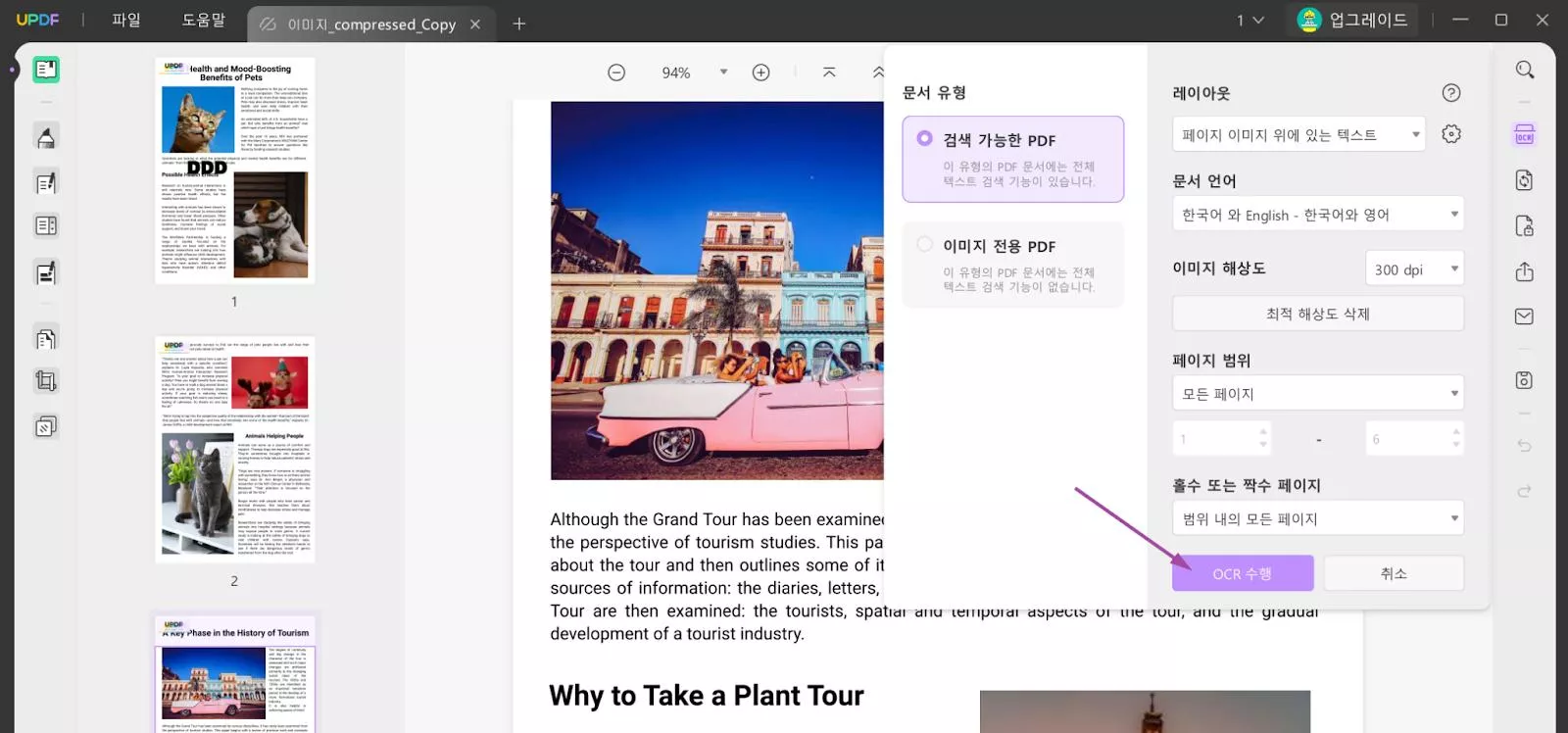1568x733 pixels.
Task: Click the UPDF logo
Action: pos(37,21)
